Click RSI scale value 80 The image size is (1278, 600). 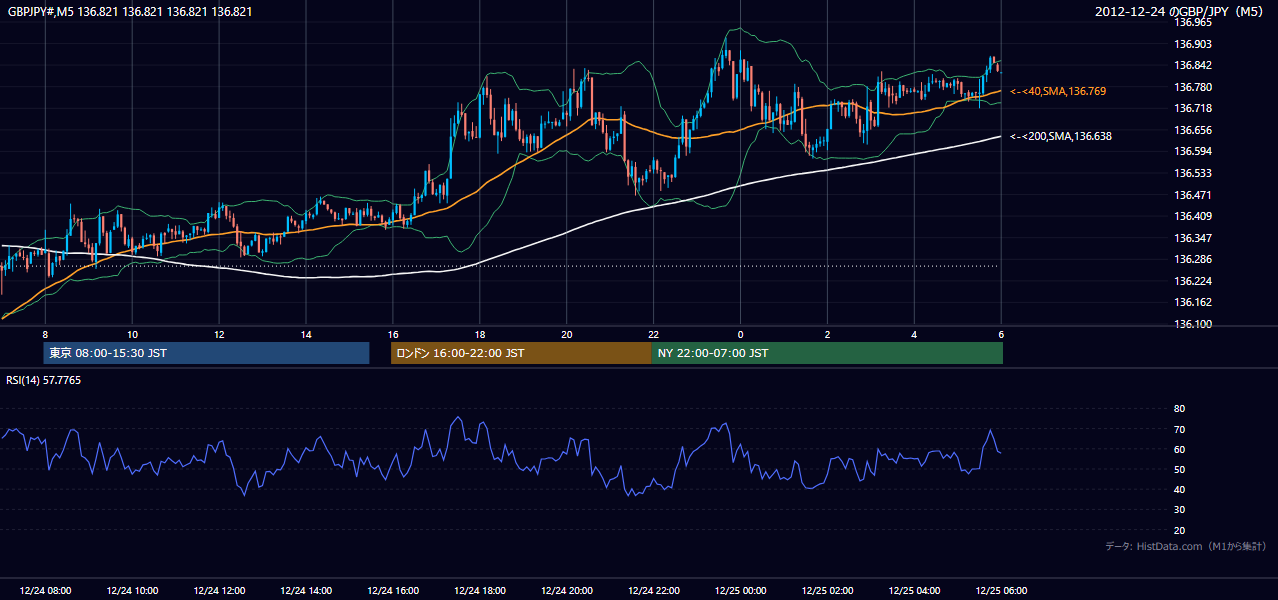(1179, 409)
